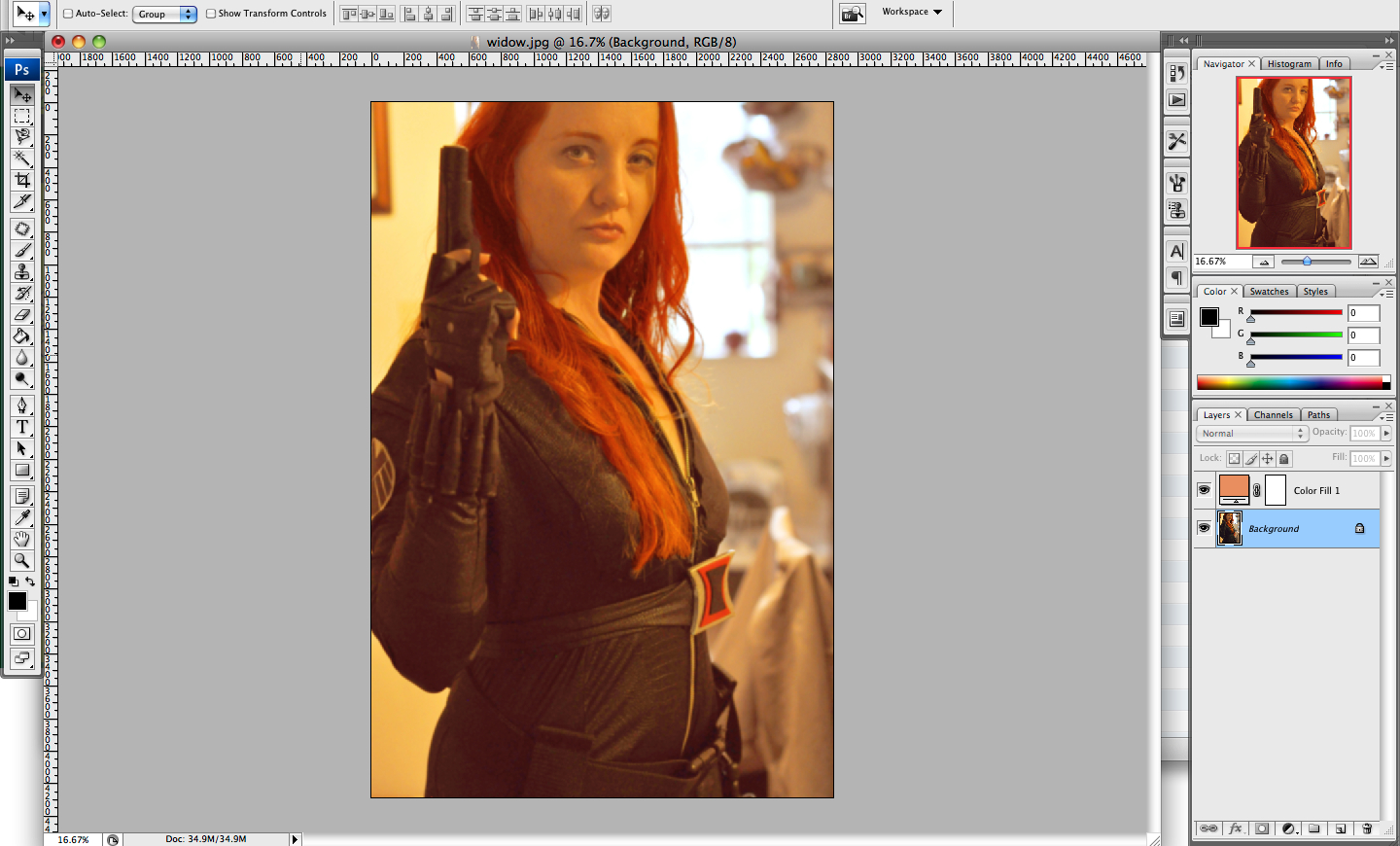Select the Hand tool
Screen dimensions: 1400x846
point(22,539)
